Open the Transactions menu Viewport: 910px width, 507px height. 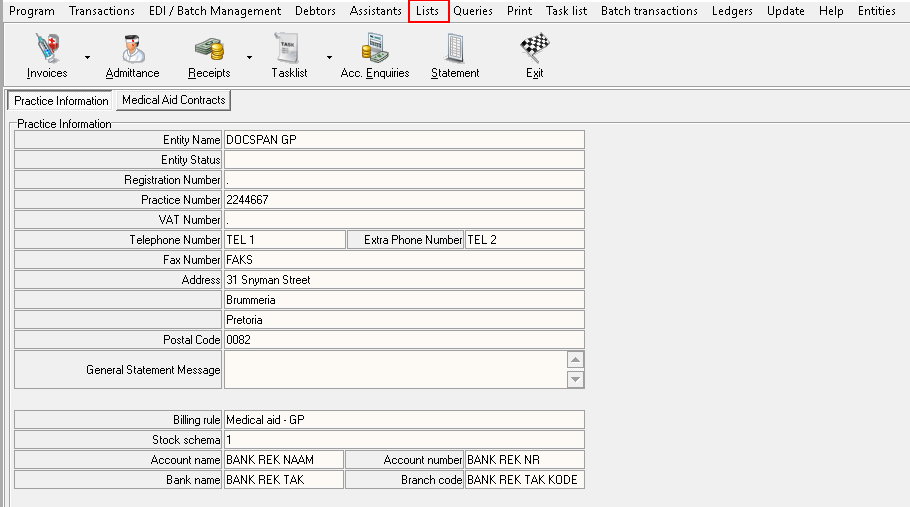(x=101, y=11)
